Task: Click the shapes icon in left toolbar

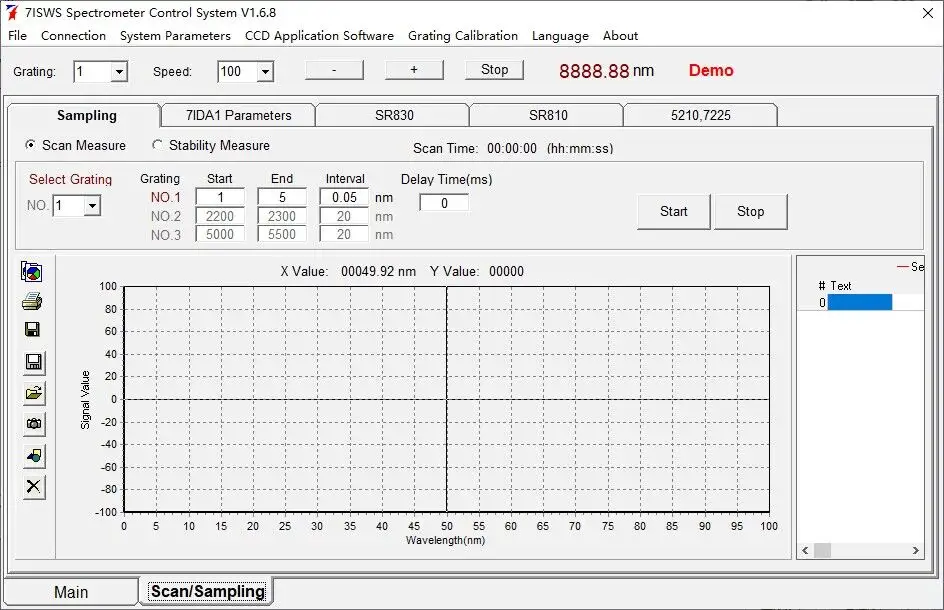Action: pos(34,456)
